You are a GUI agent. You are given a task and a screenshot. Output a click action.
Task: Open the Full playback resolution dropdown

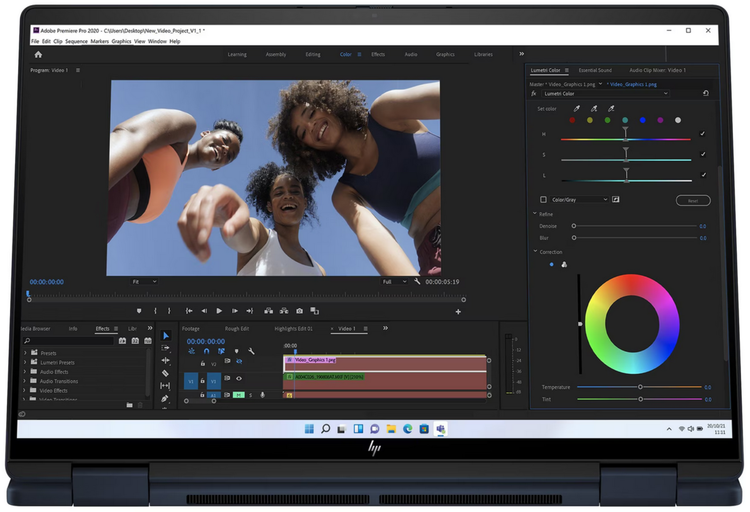pos(394,282)
